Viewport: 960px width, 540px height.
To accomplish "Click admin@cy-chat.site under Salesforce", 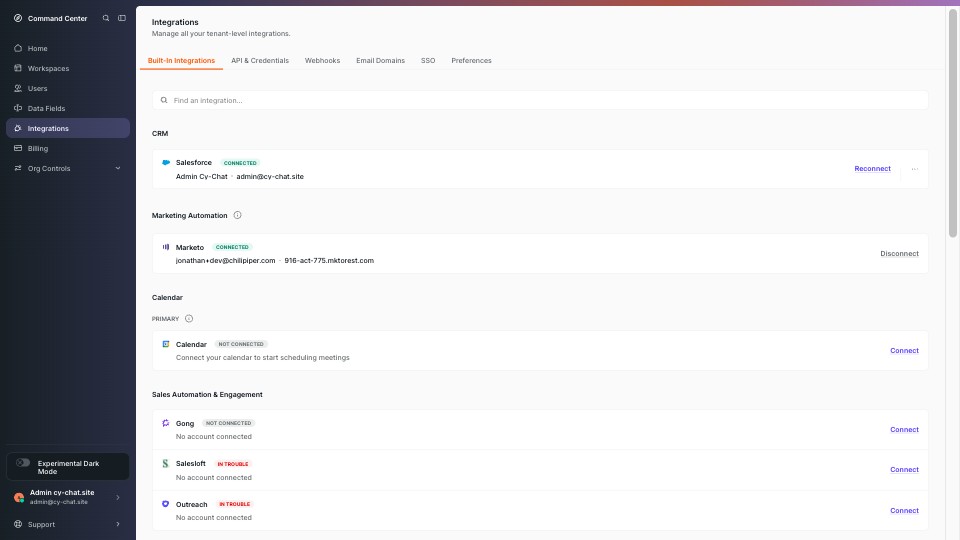I will (x=270, y=176).
